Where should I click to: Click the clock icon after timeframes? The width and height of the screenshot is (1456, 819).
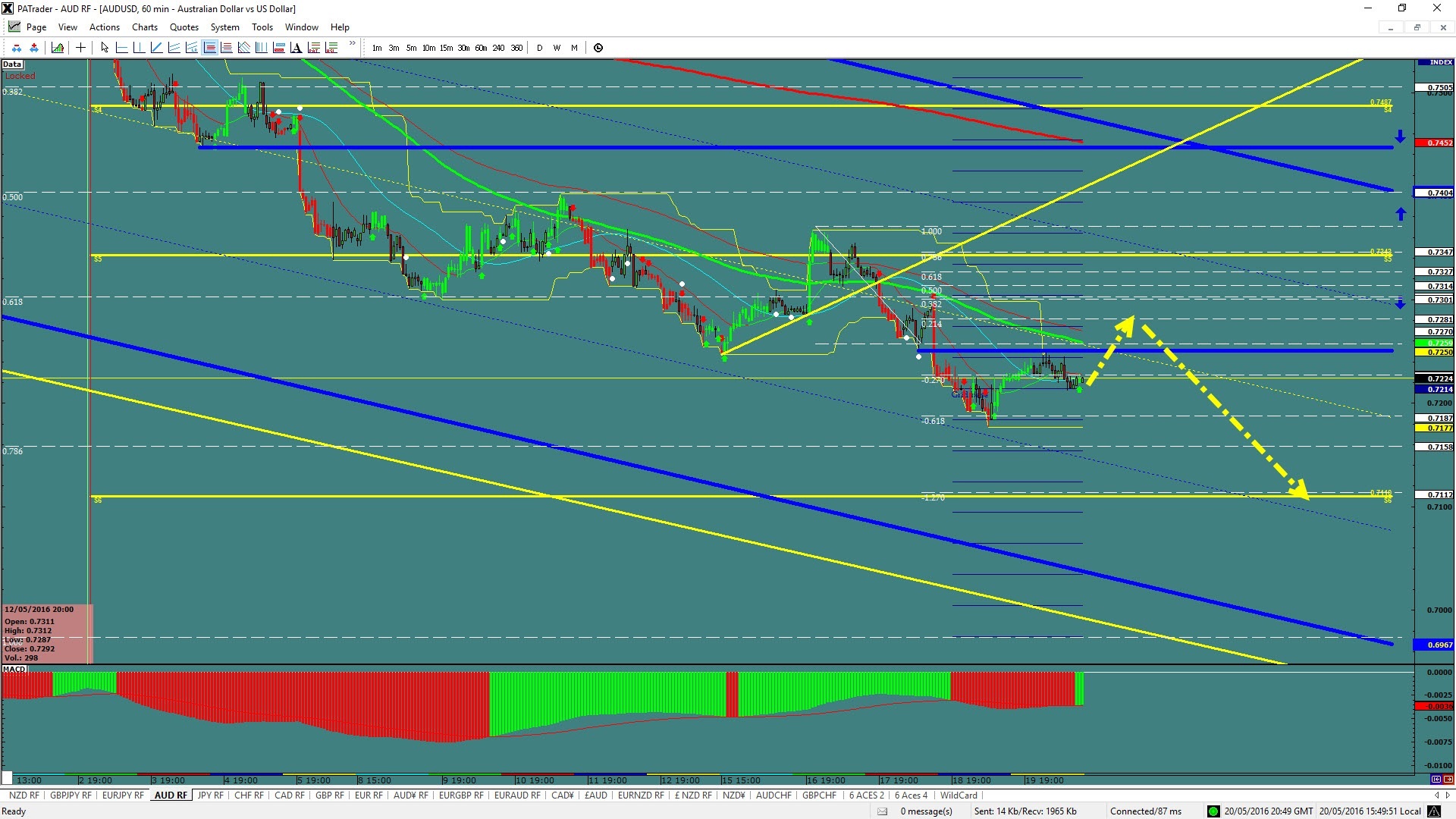tap(598, 48)
